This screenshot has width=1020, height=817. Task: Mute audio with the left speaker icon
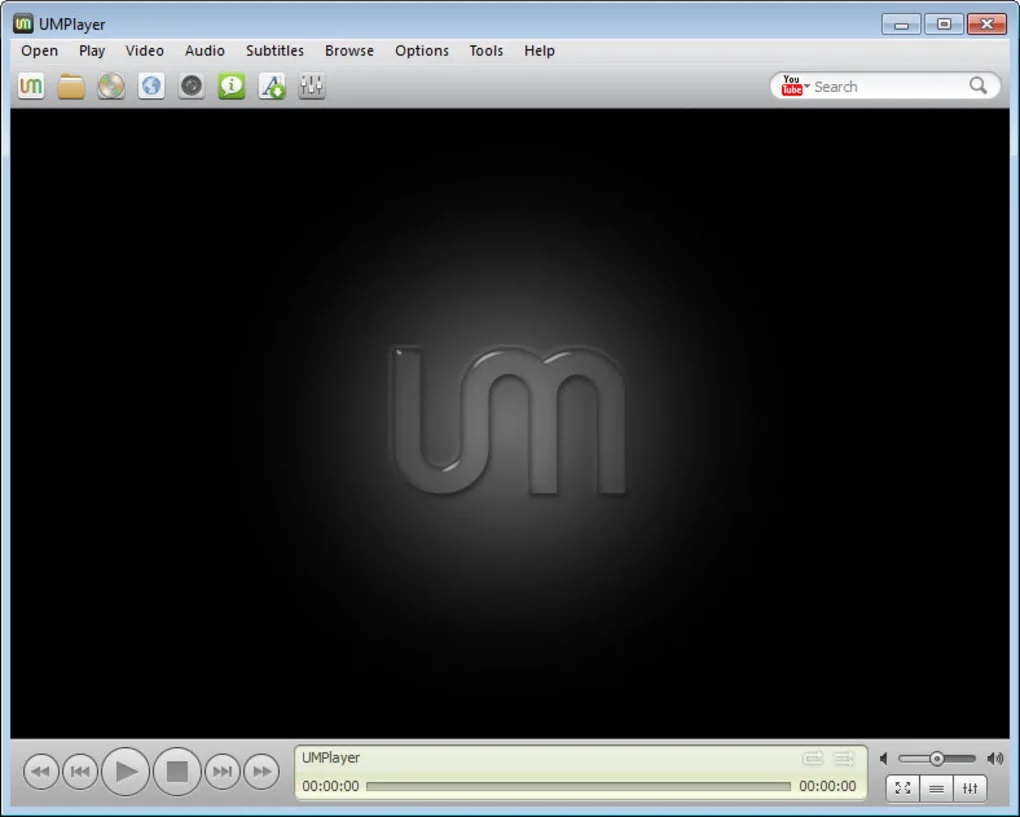click(x=883, y=758)
